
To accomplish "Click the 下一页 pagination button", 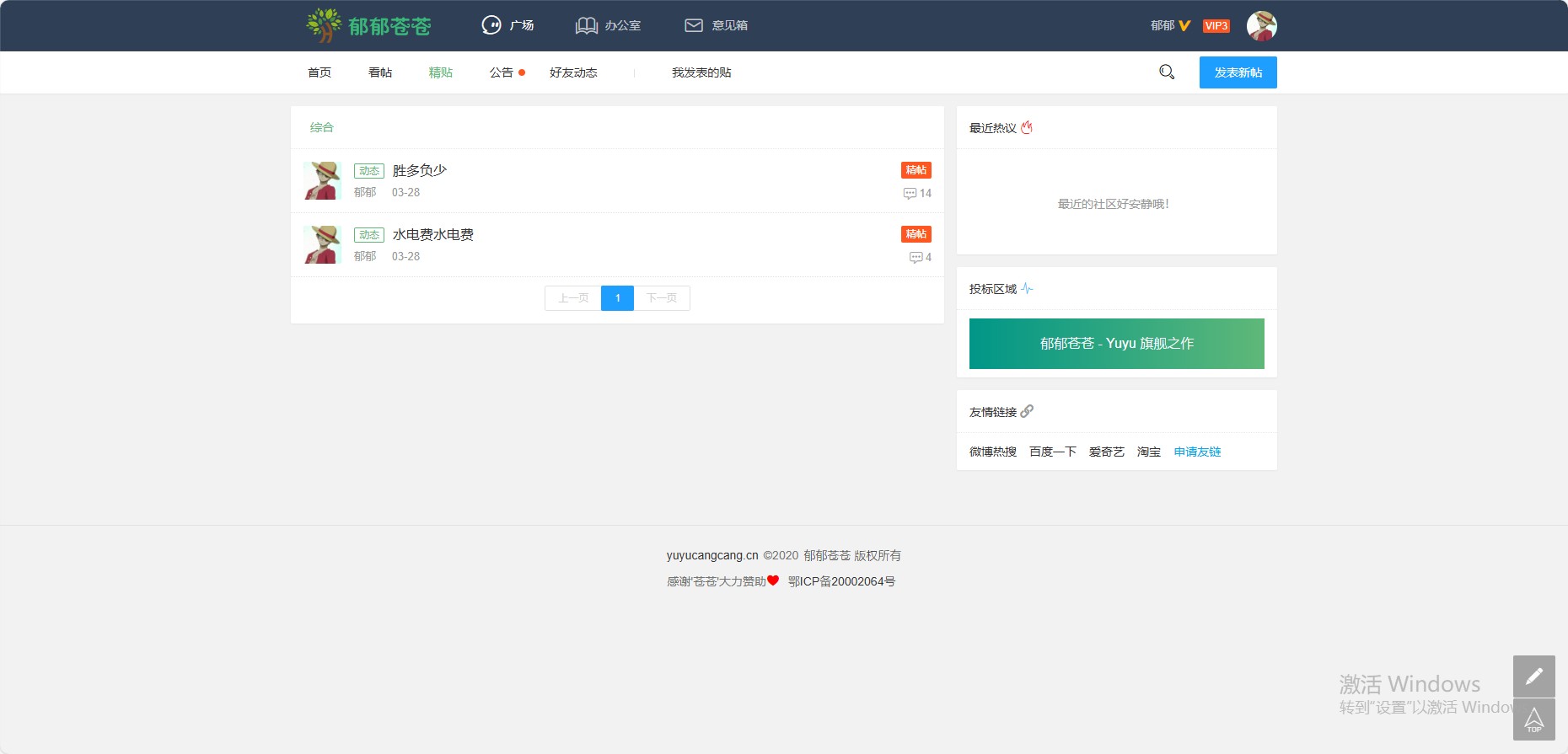I will pos(662,298).
